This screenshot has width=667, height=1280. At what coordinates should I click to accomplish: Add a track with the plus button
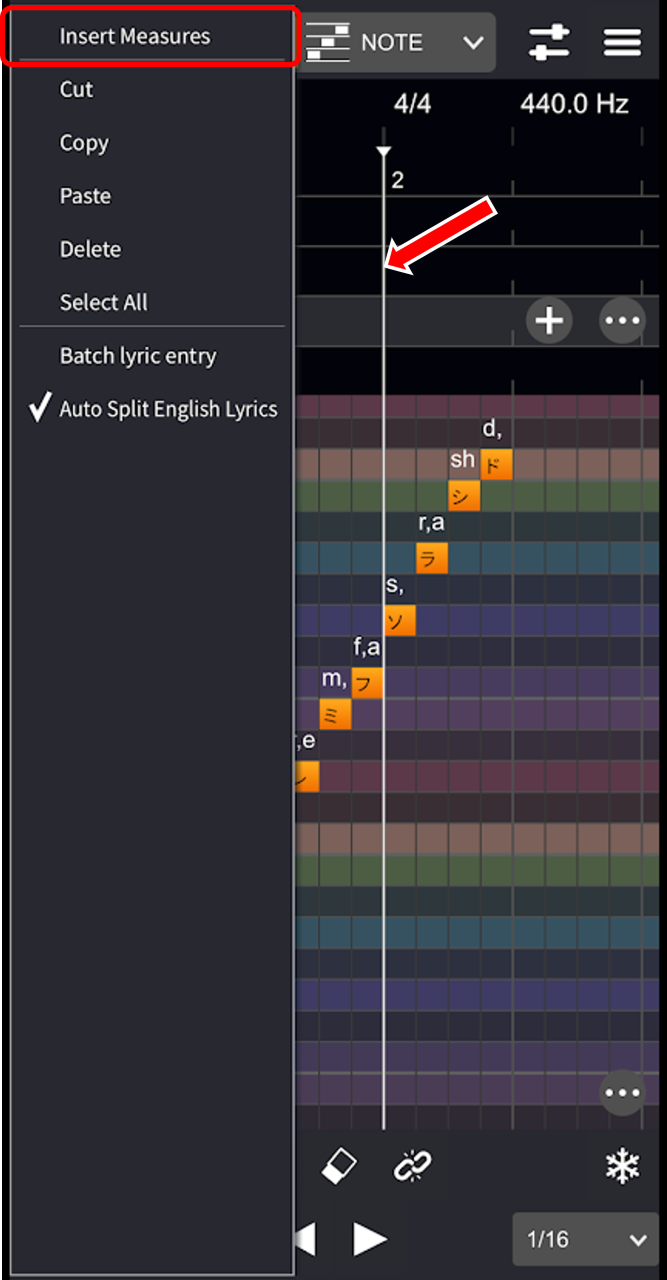(549, 321)
